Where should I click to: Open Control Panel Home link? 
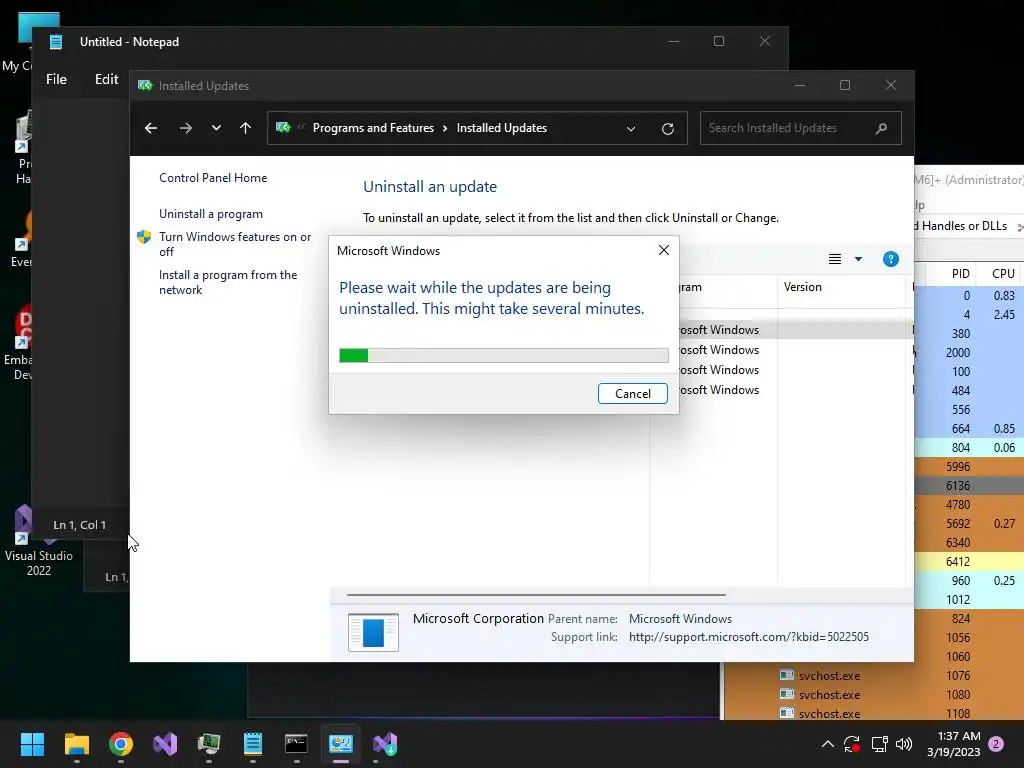point(213,178)
